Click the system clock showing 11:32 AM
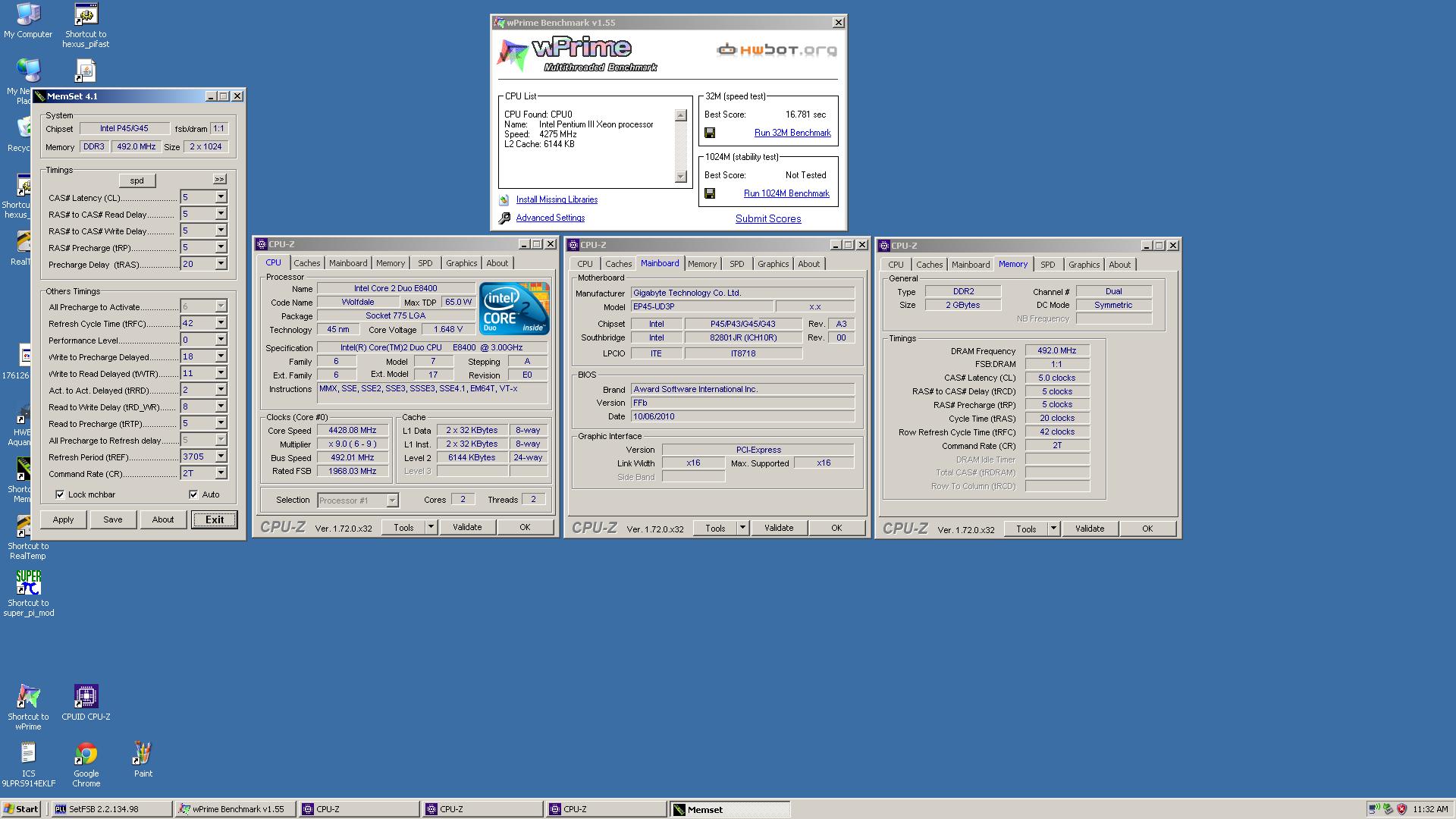 click(1430, 809)
